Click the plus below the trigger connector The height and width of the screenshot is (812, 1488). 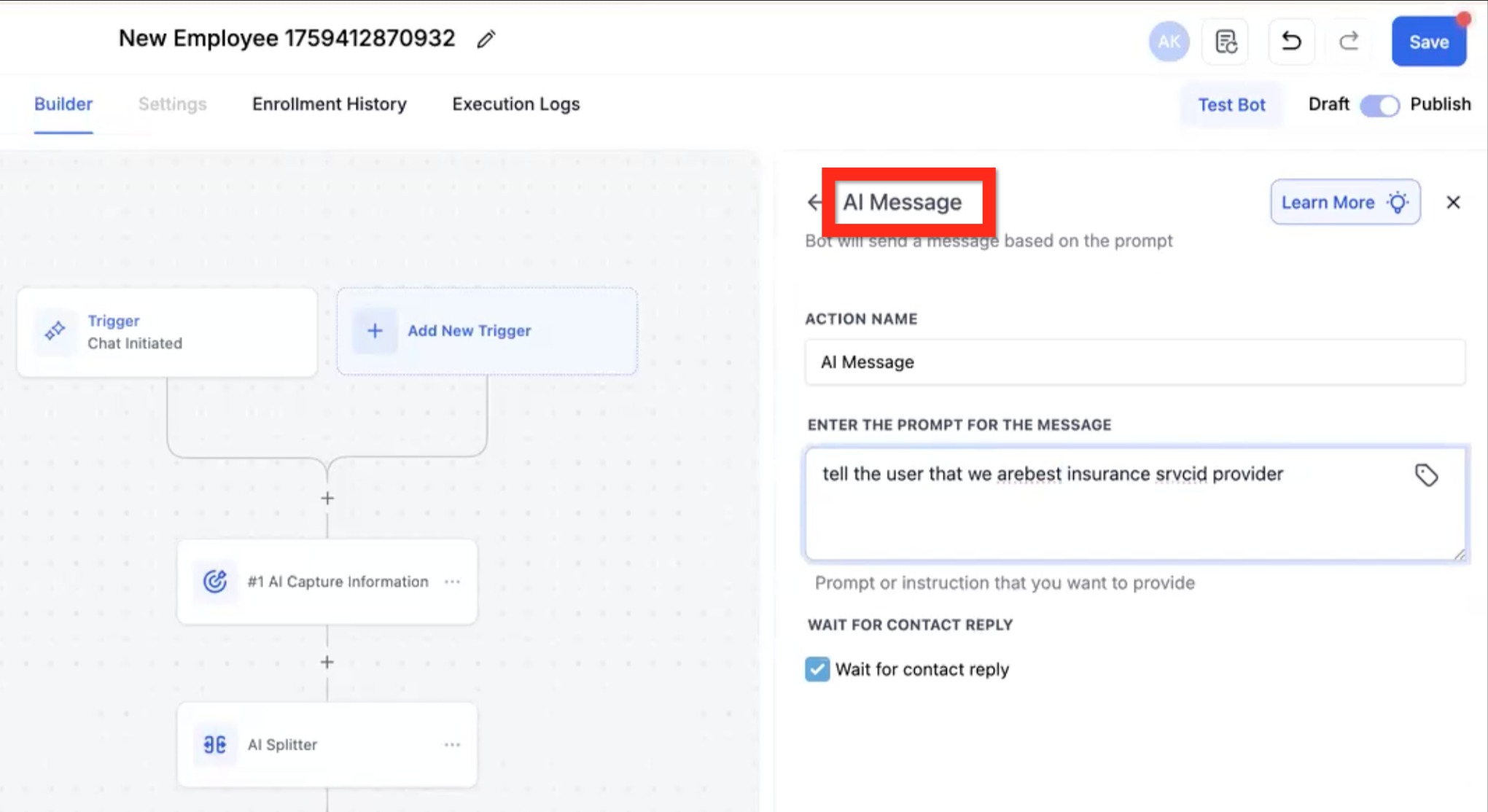point(327,499)
